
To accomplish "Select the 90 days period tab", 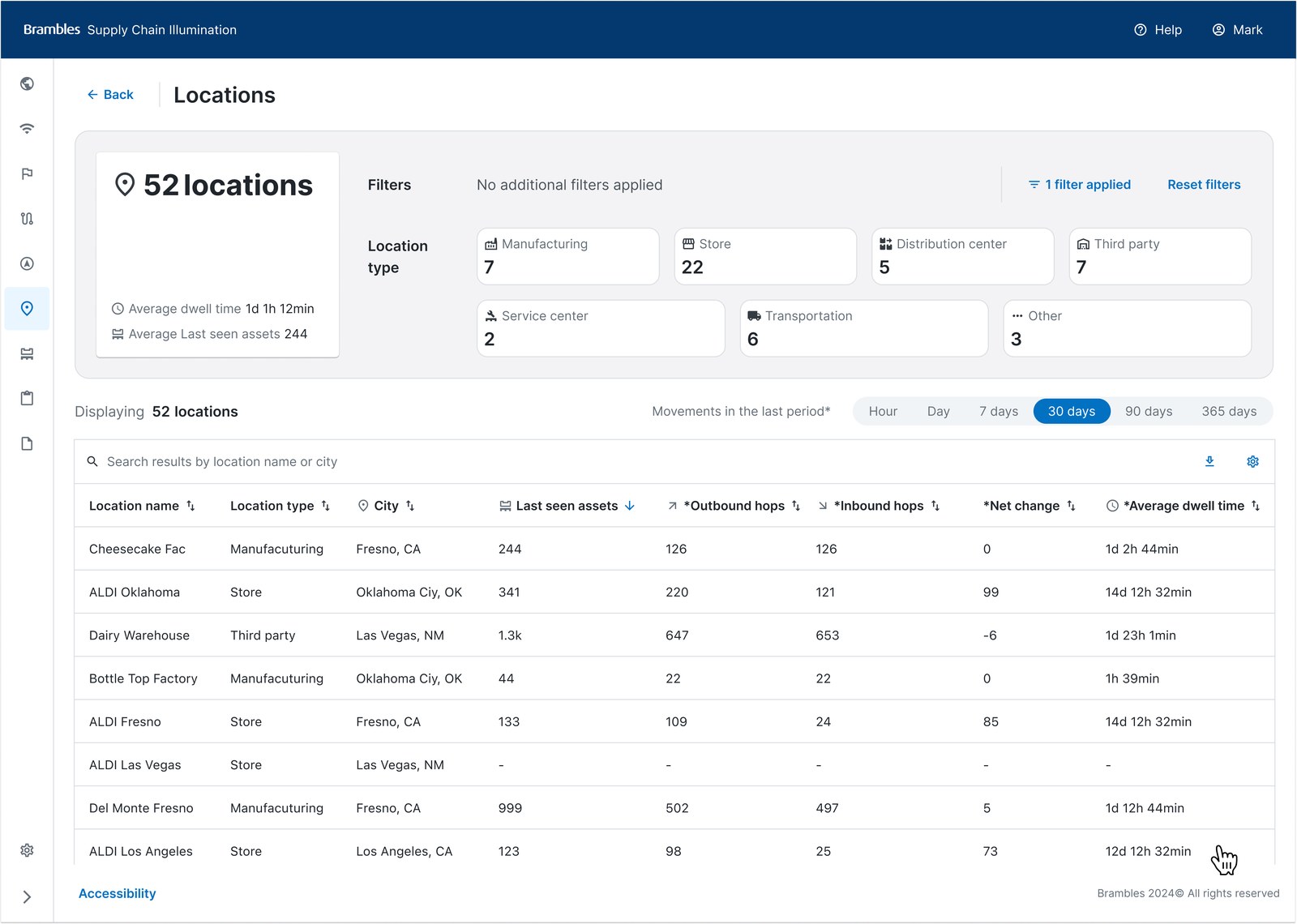I will pos(1149,412).
